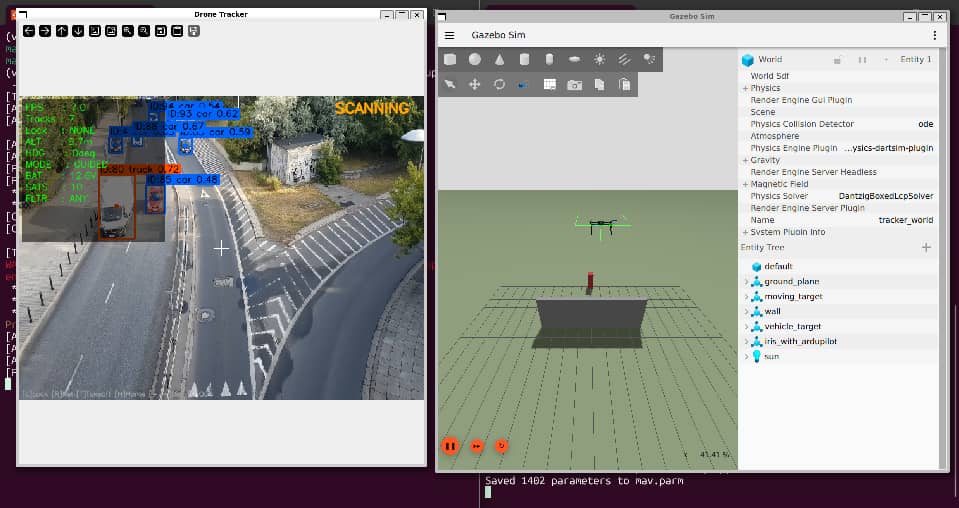Select the sun light entity
959x508 pixels.
pyautogui.click(x=771, y=356)
